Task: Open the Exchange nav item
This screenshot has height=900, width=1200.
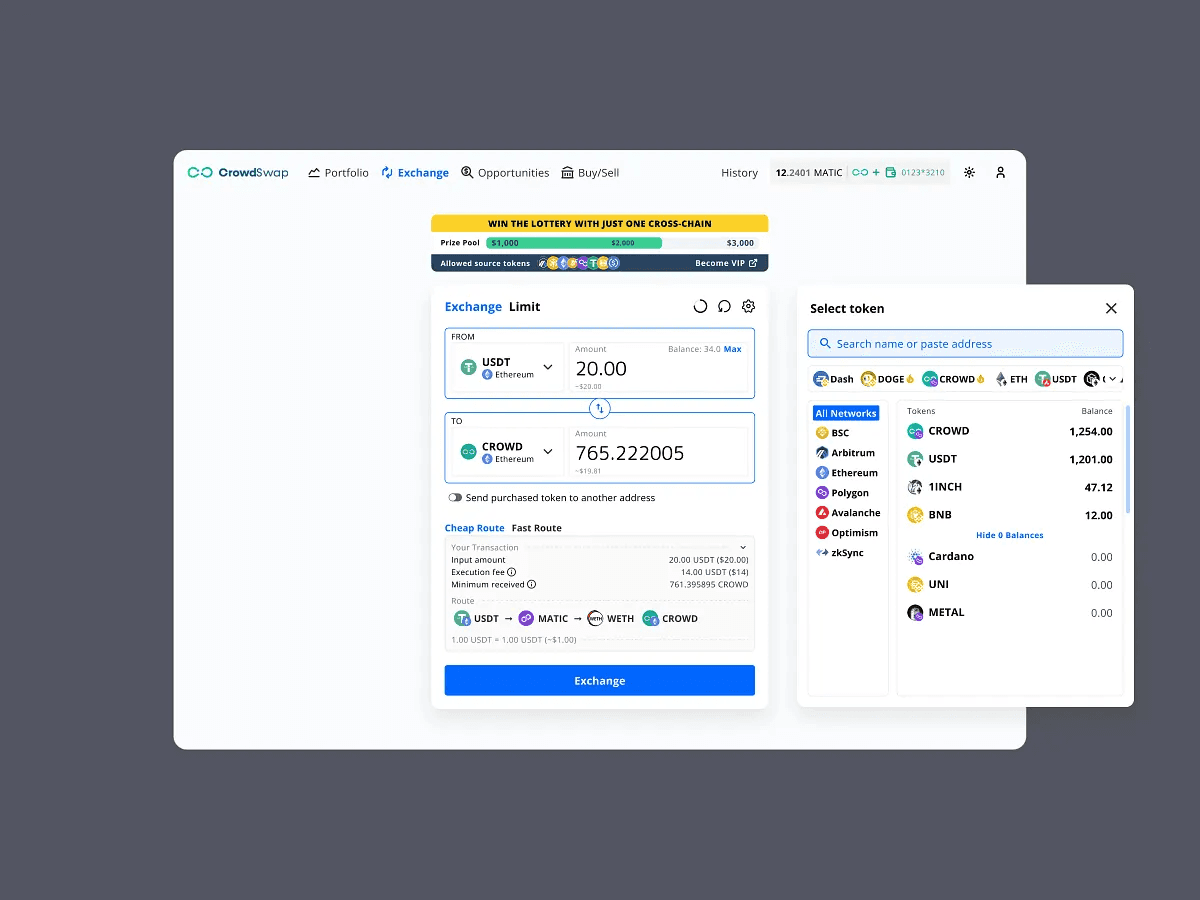Action: pos(415,173)
